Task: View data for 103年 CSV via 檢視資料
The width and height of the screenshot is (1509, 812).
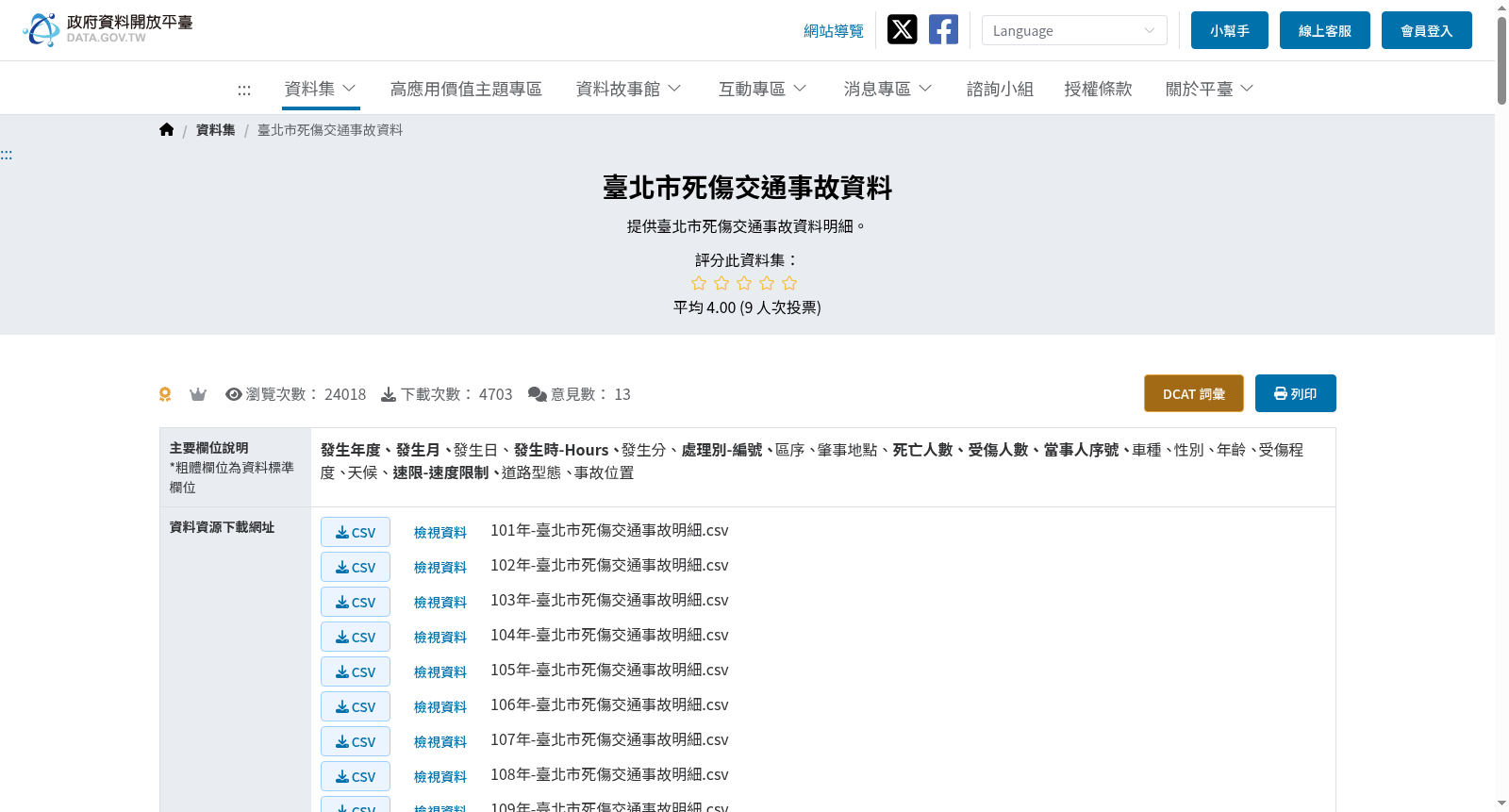Action: [x=440, y=603]
